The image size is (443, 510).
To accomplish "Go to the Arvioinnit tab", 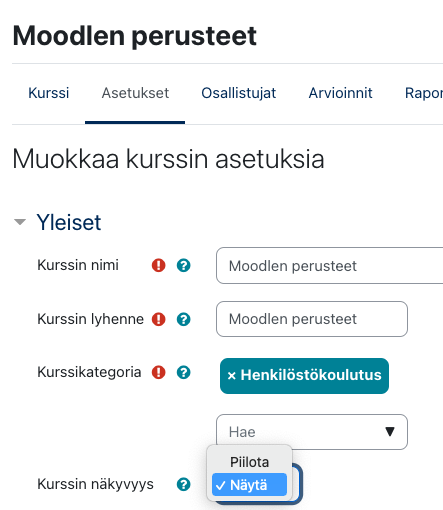I will [x=340, y=93].
